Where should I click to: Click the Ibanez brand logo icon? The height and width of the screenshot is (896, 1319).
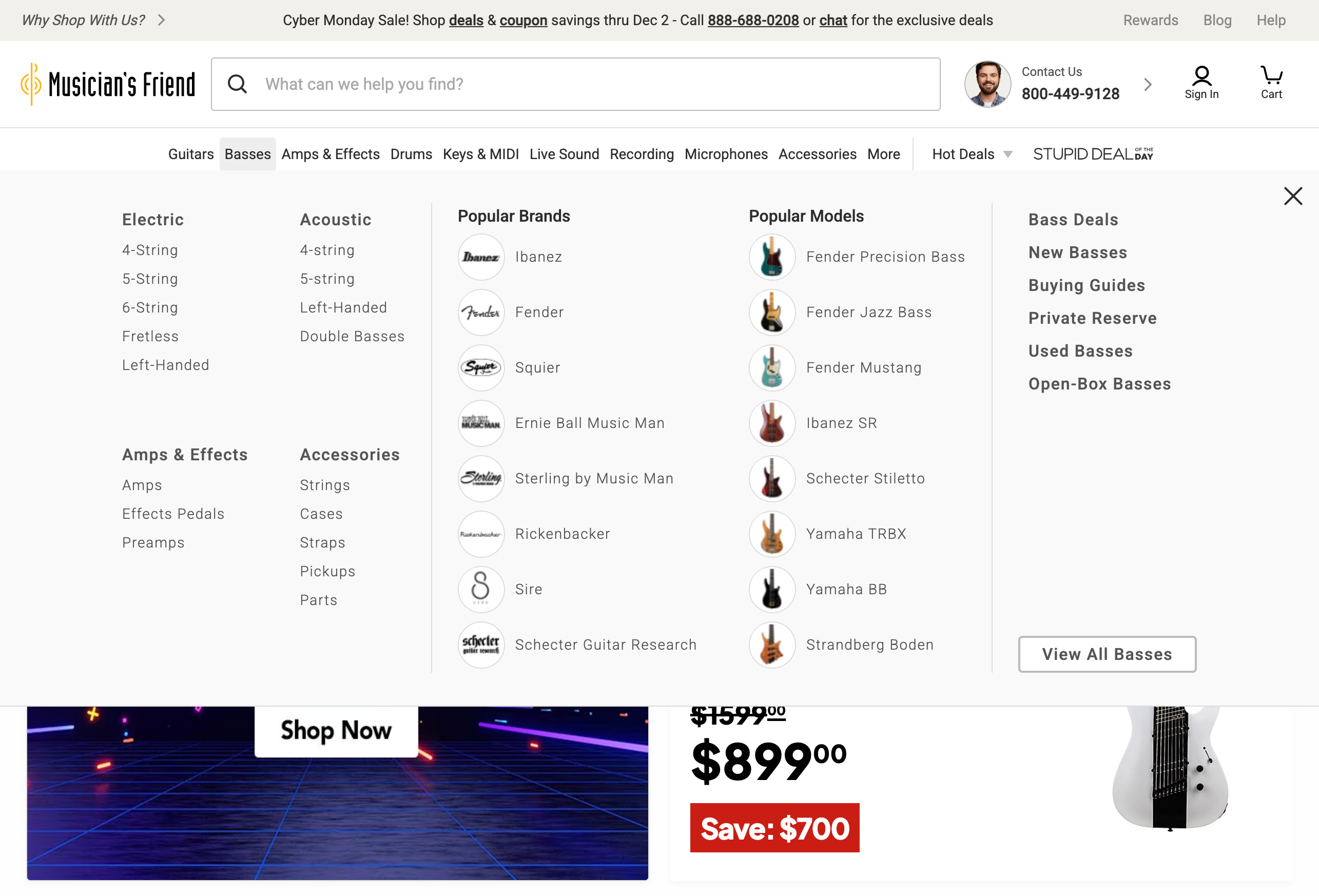[x=481, y=257]
